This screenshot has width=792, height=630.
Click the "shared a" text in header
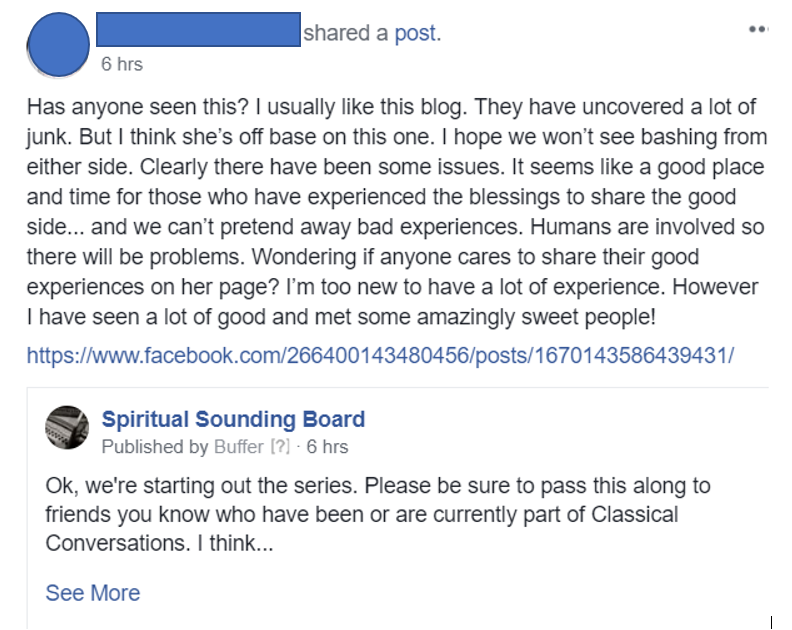tap(346, 33)
